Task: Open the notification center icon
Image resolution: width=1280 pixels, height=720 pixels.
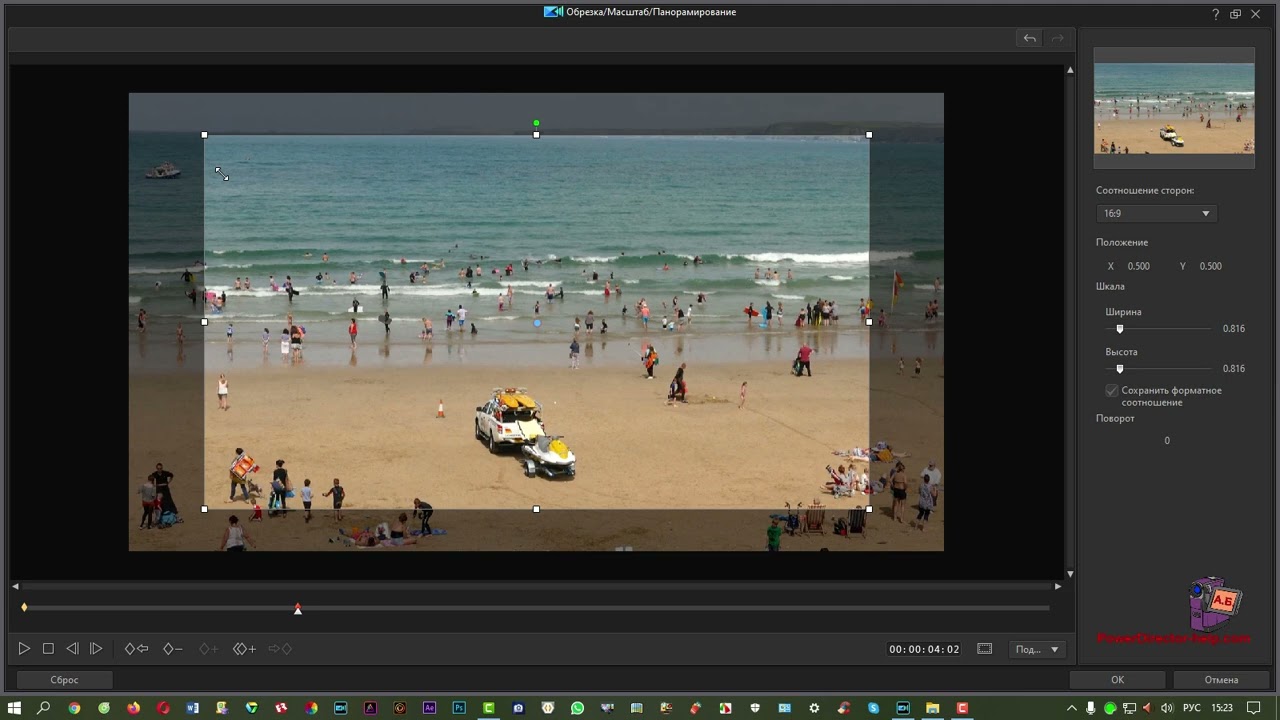Action: click(1254, 708)
